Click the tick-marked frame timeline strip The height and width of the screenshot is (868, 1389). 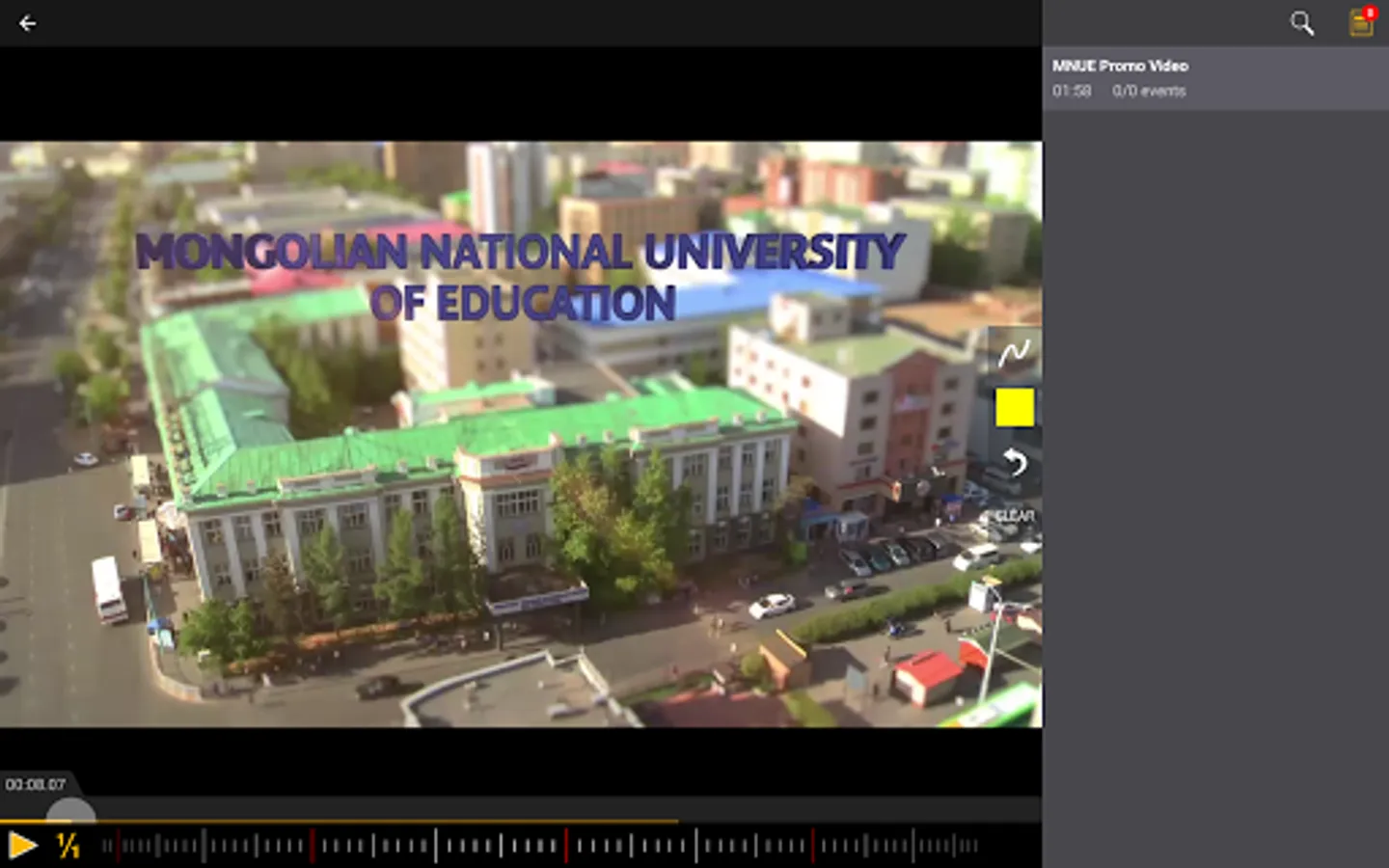point(540,847)
